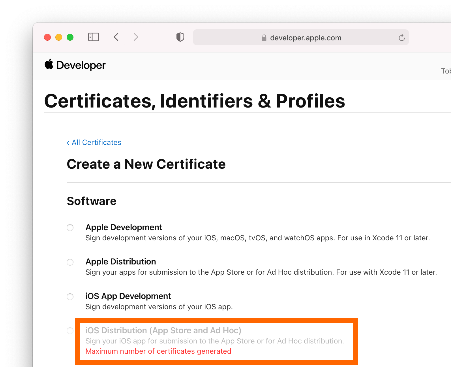Click the green full-screen window button
The image size is (452, 368).
click(x=70, y=37)
